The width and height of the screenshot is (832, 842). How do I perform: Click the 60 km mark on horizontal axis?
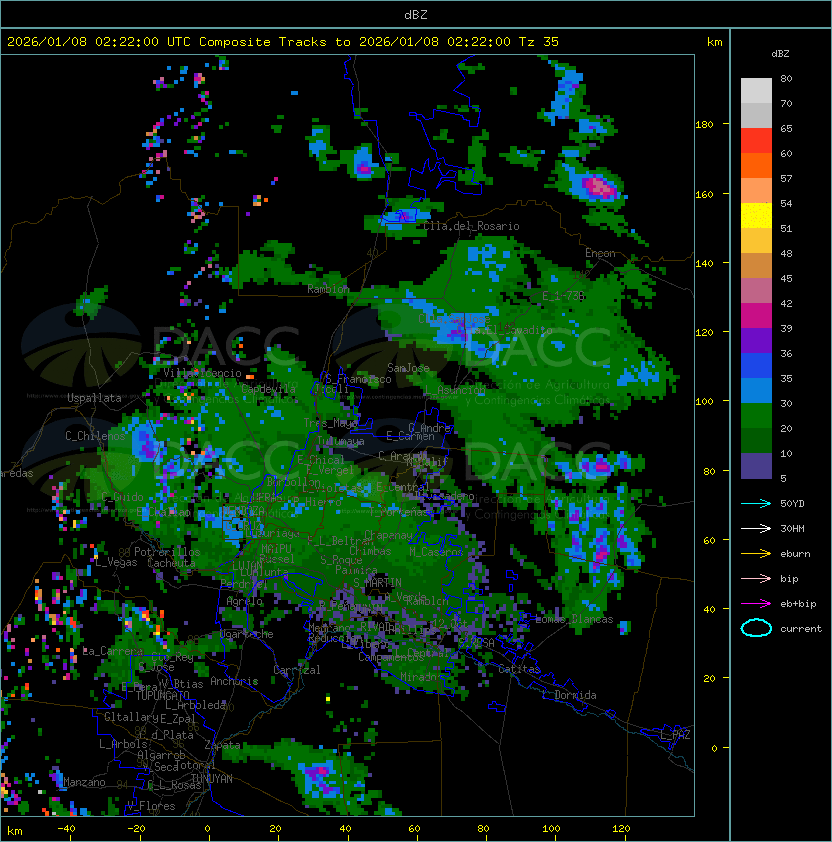point(414,829)
